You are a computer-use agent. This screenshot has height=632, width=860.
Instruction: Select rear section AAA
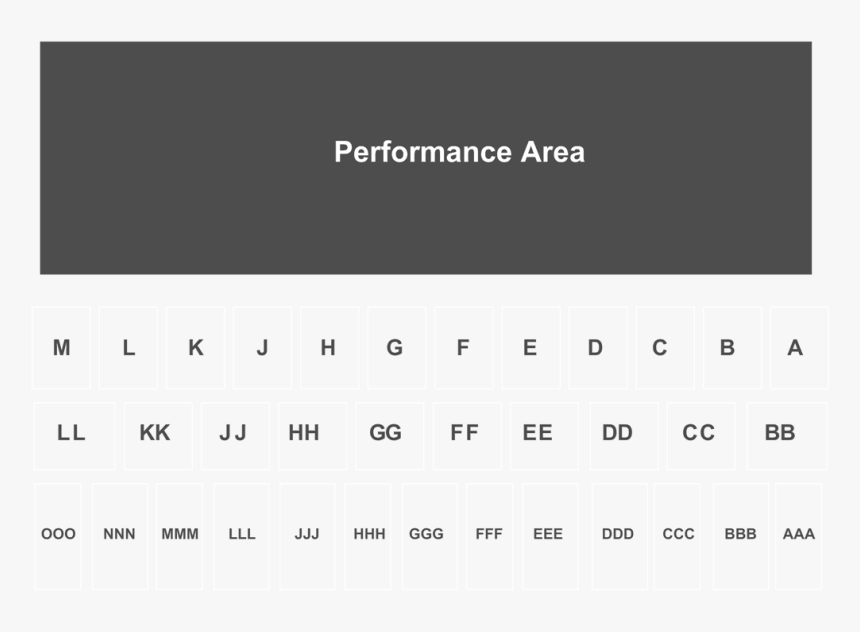(798, 534)
